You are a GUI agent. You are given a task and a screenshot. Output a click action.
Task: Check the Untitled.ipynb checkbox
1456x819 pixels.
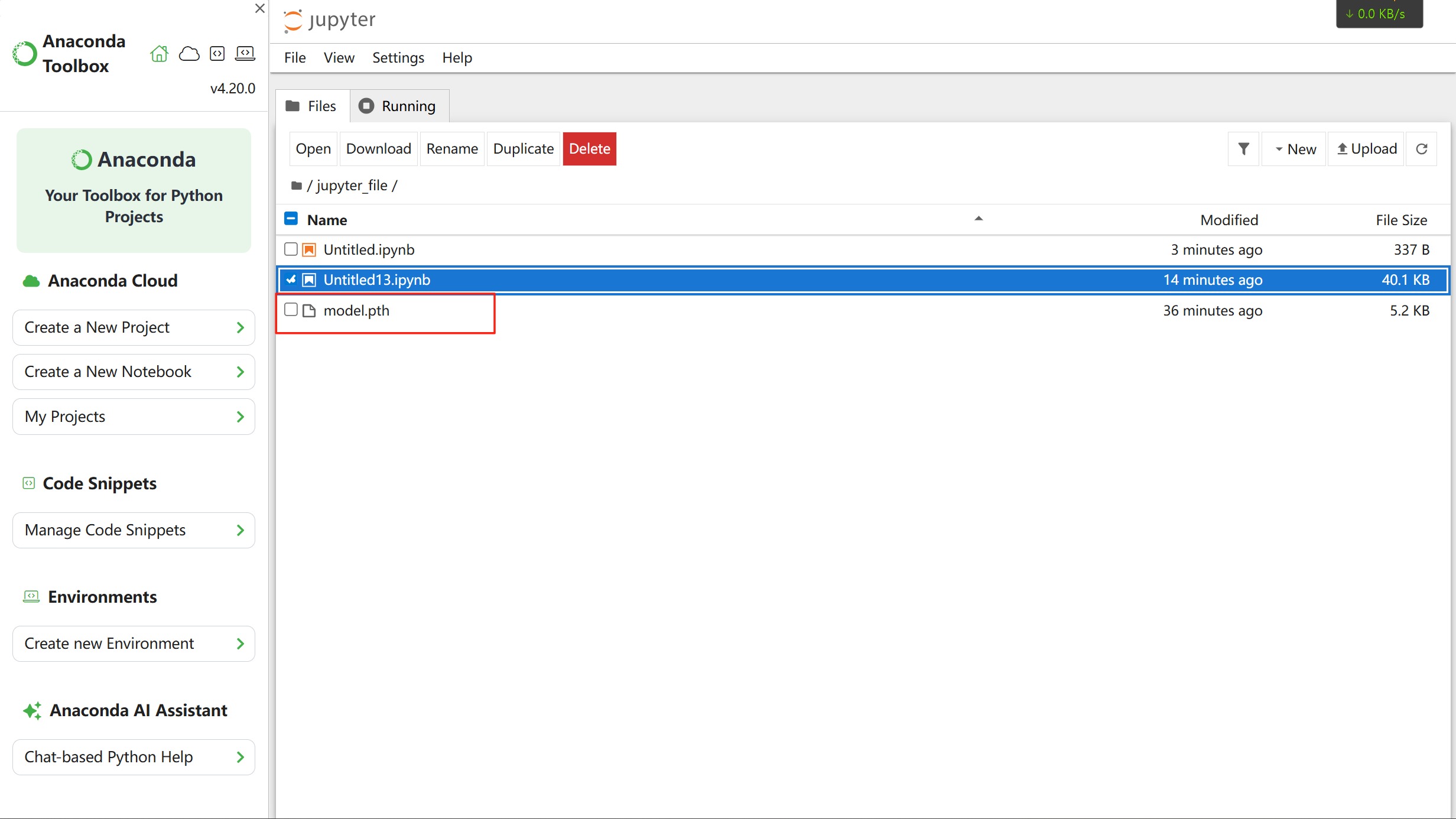[x=291, y=249]
